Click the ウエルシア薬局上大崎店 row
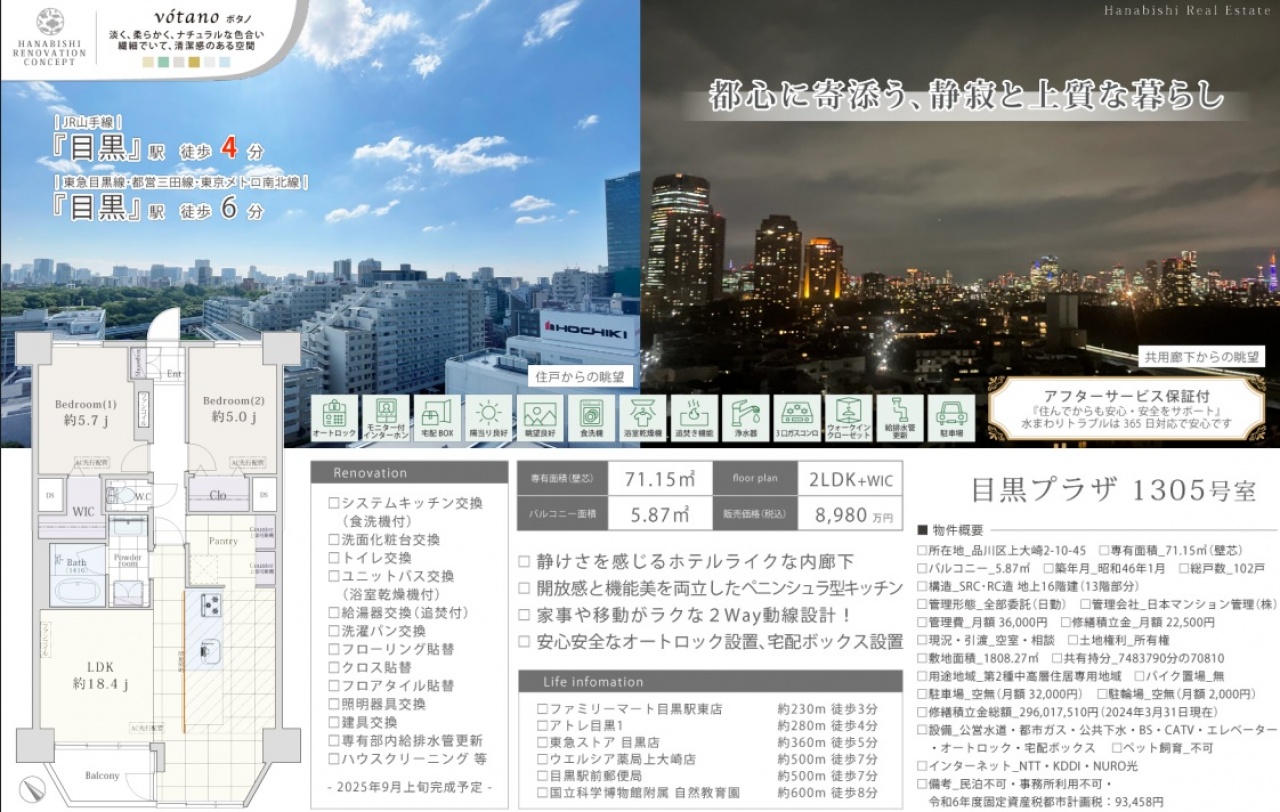 click(707, 759)
